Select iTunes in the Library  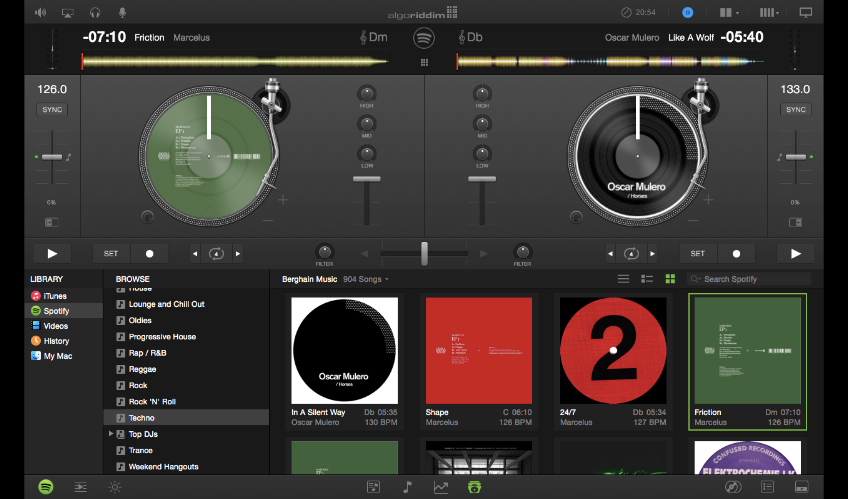(x=64, y=296)
